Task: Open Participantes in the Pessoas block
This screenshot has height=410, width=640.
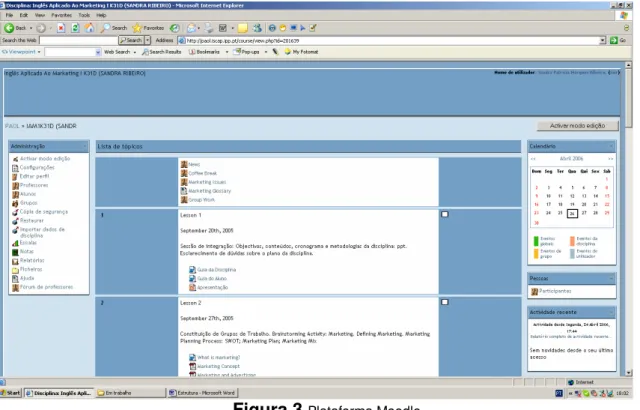Action: click(555, 291)
